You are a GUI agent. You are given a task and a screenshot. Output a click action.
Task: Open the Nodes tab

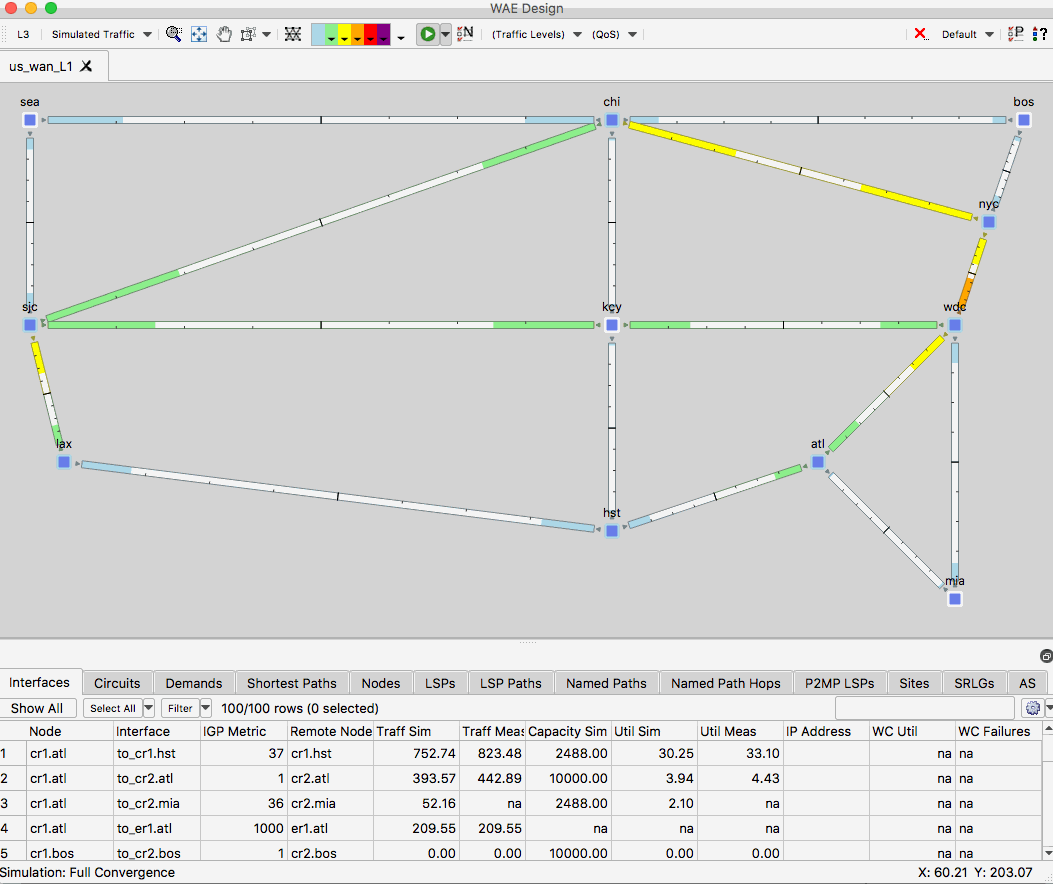point(381,683)
